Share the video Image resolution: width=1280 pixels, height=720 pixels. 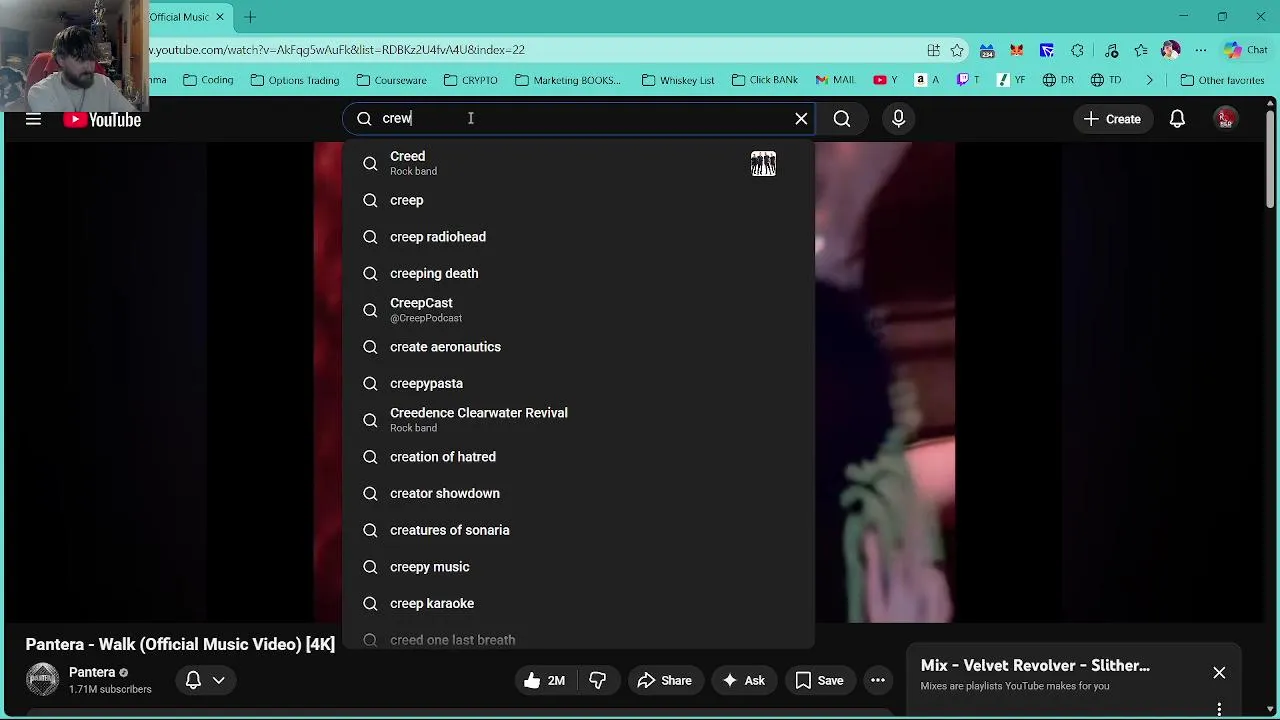tap(664, 681)
